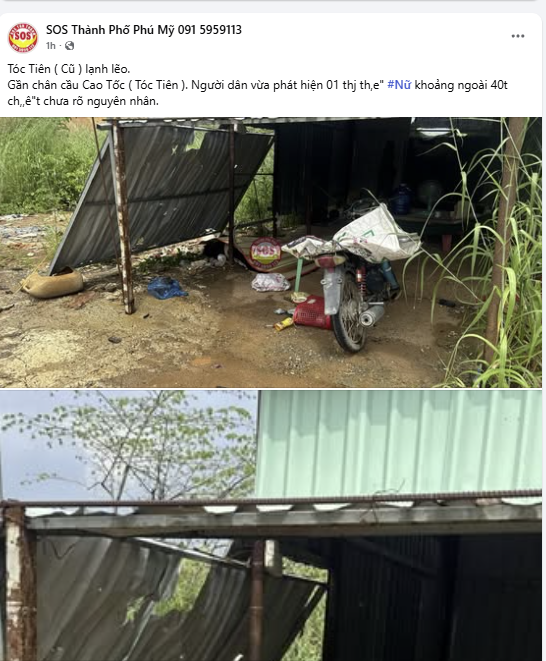546x661 pixels.
Task: Click the SOS watermark logo on photo
Action: 265,253
